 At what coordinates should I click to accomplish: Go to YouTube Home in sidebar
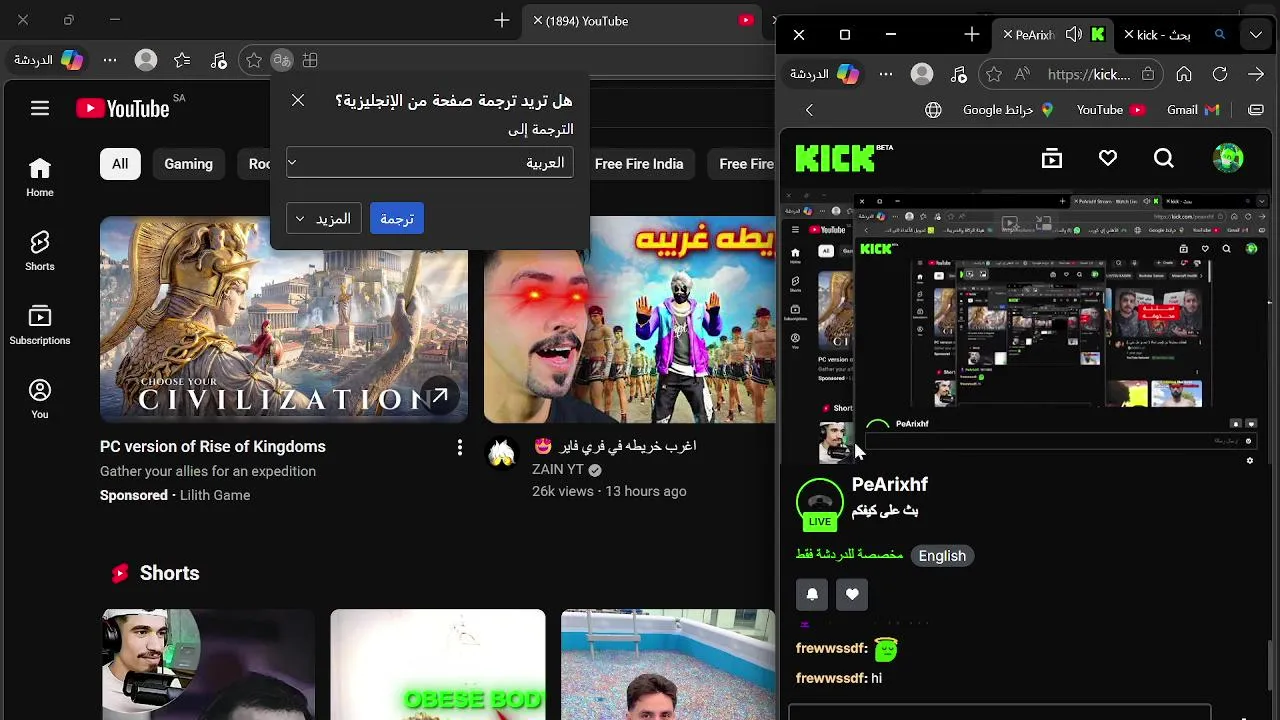pyautogui.click(x=40, y=177)
